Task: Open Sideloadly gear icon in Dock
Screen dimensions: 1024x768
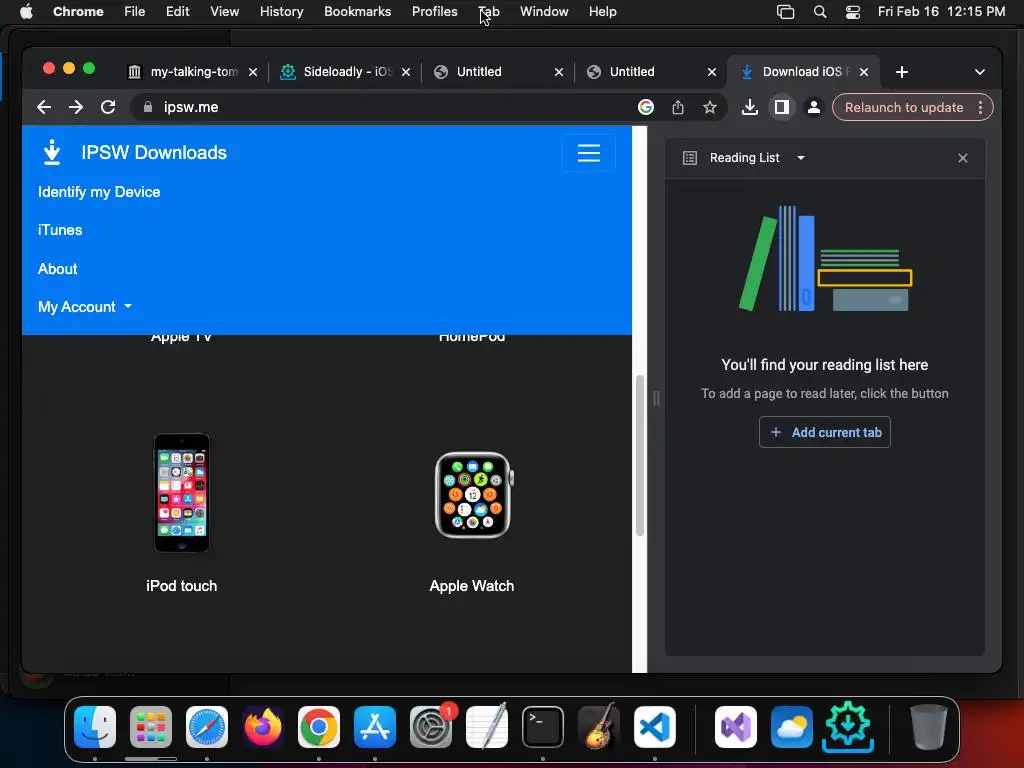Action: (x=848, y=727)
